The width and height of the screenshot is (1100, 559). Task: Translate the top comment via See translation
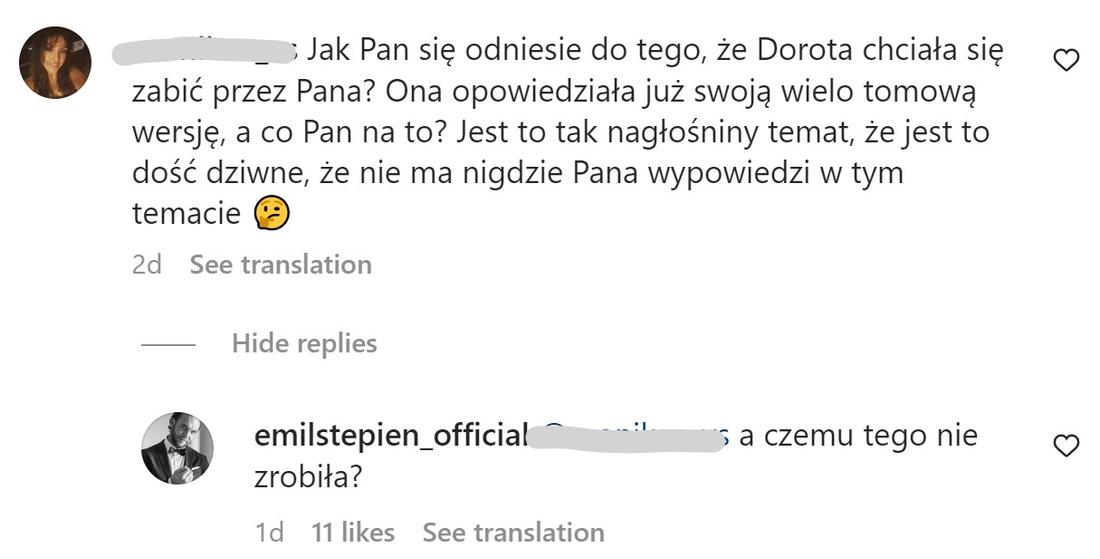pos(280,264)
